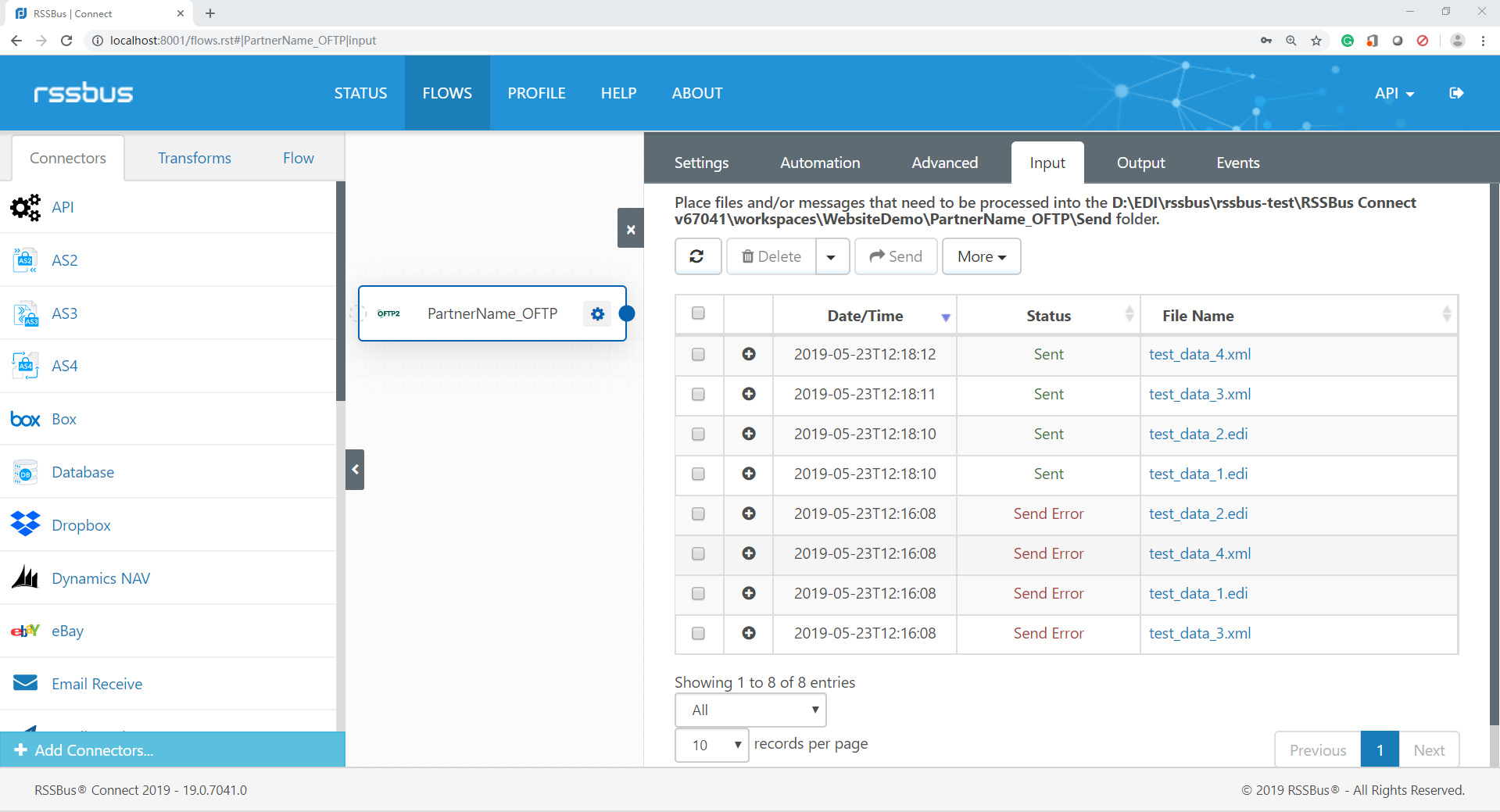Switch to the Output tab

pyautogui.click(x=1140, y=163)
